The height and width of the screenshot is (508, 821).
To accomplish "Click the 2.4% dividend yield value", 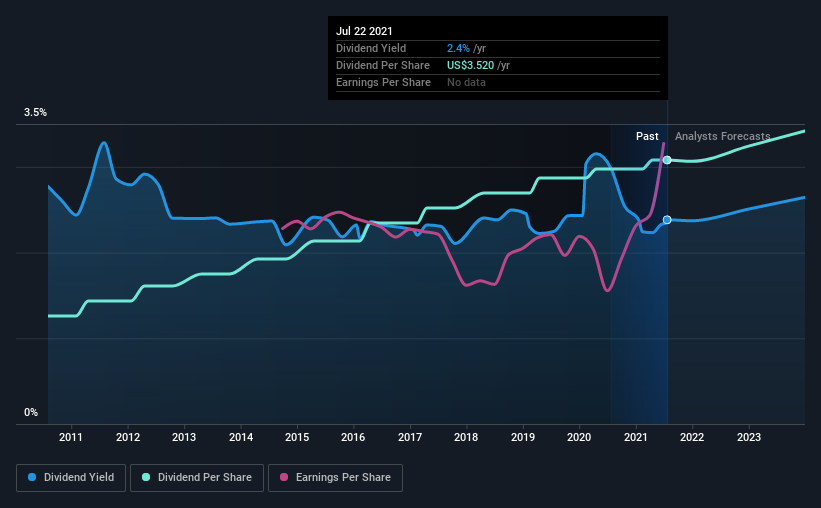I will coord(458,48).
